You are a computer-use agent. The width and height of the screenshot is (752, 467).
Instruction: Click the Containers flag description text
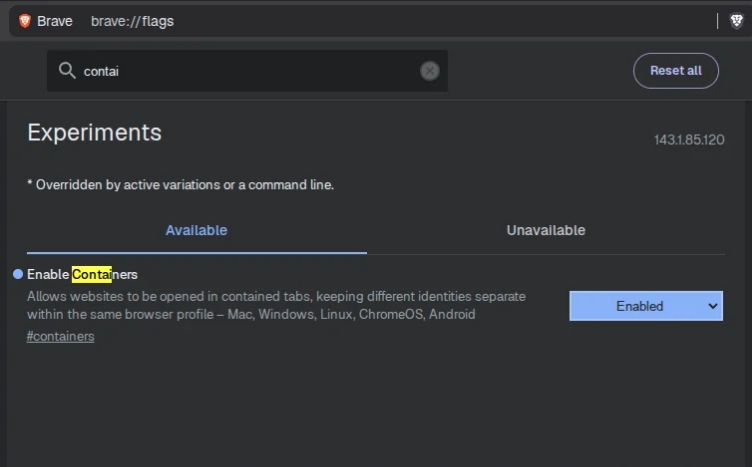pos(275,305)
